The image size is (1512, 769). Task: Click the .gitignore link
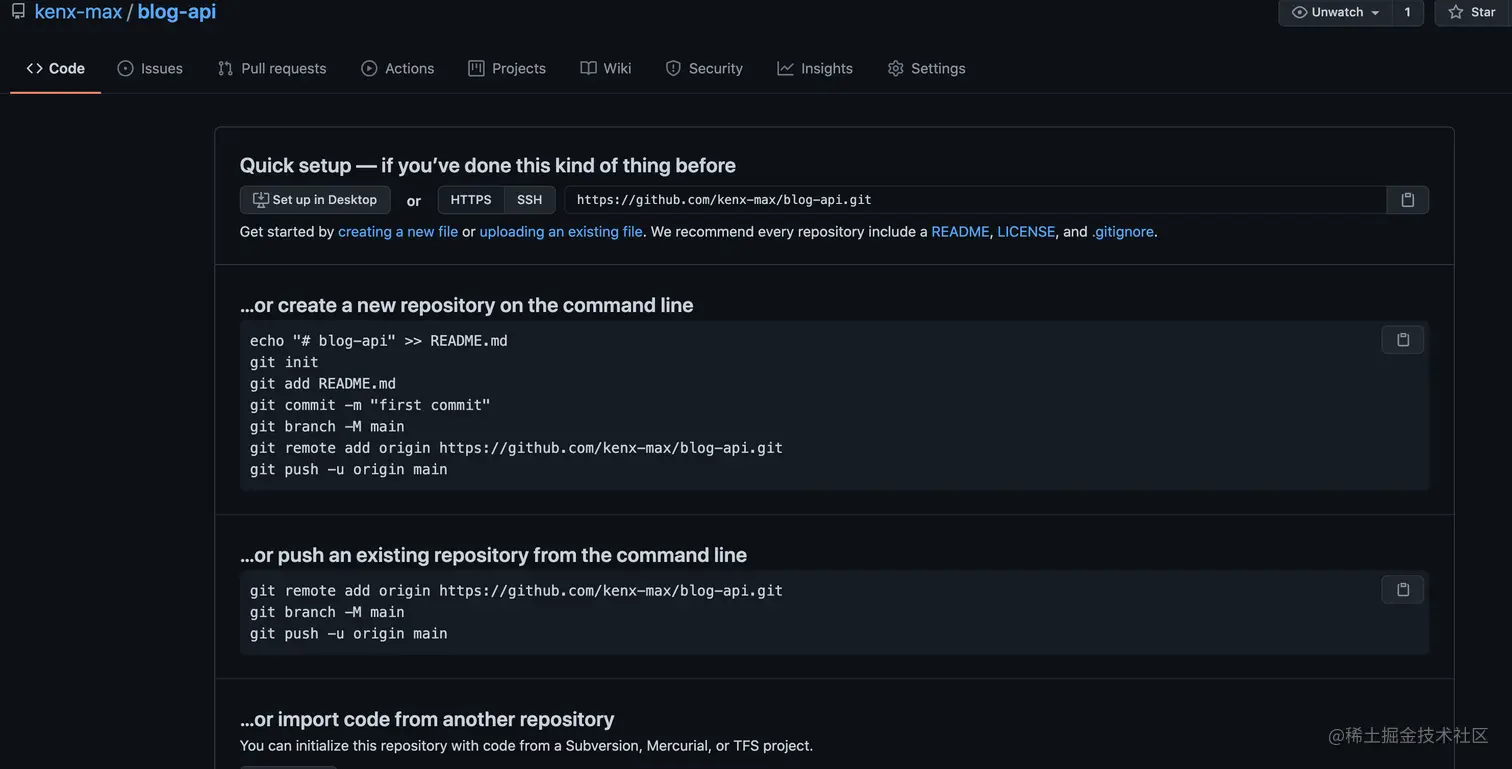pos(1123,231)
